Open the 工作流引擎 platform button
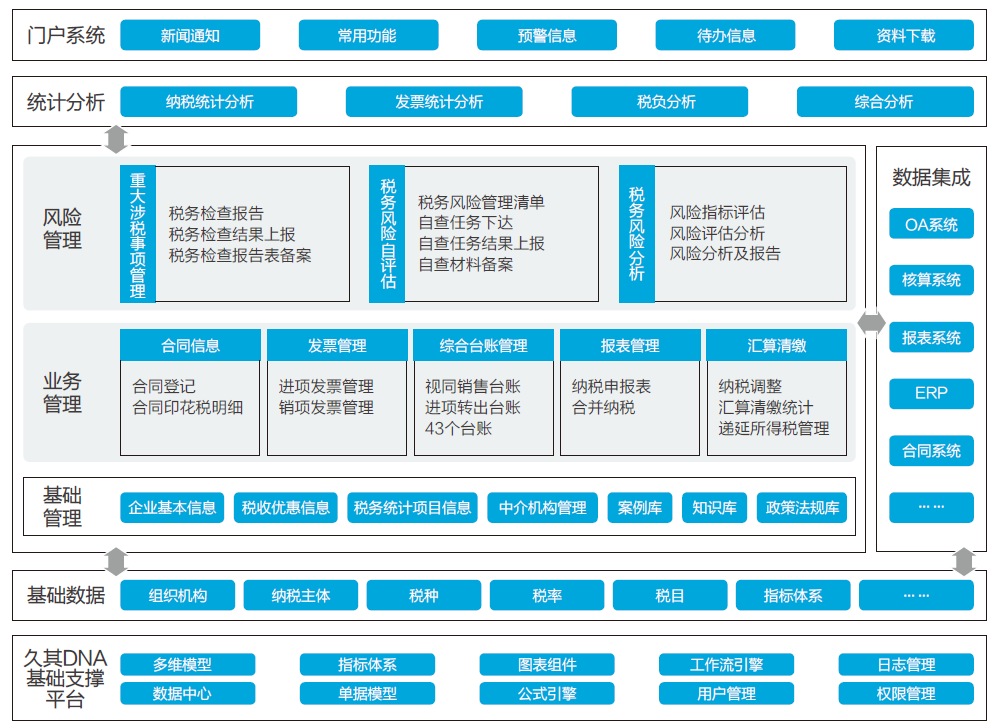The image size is (1002, 728). (726, 665)
